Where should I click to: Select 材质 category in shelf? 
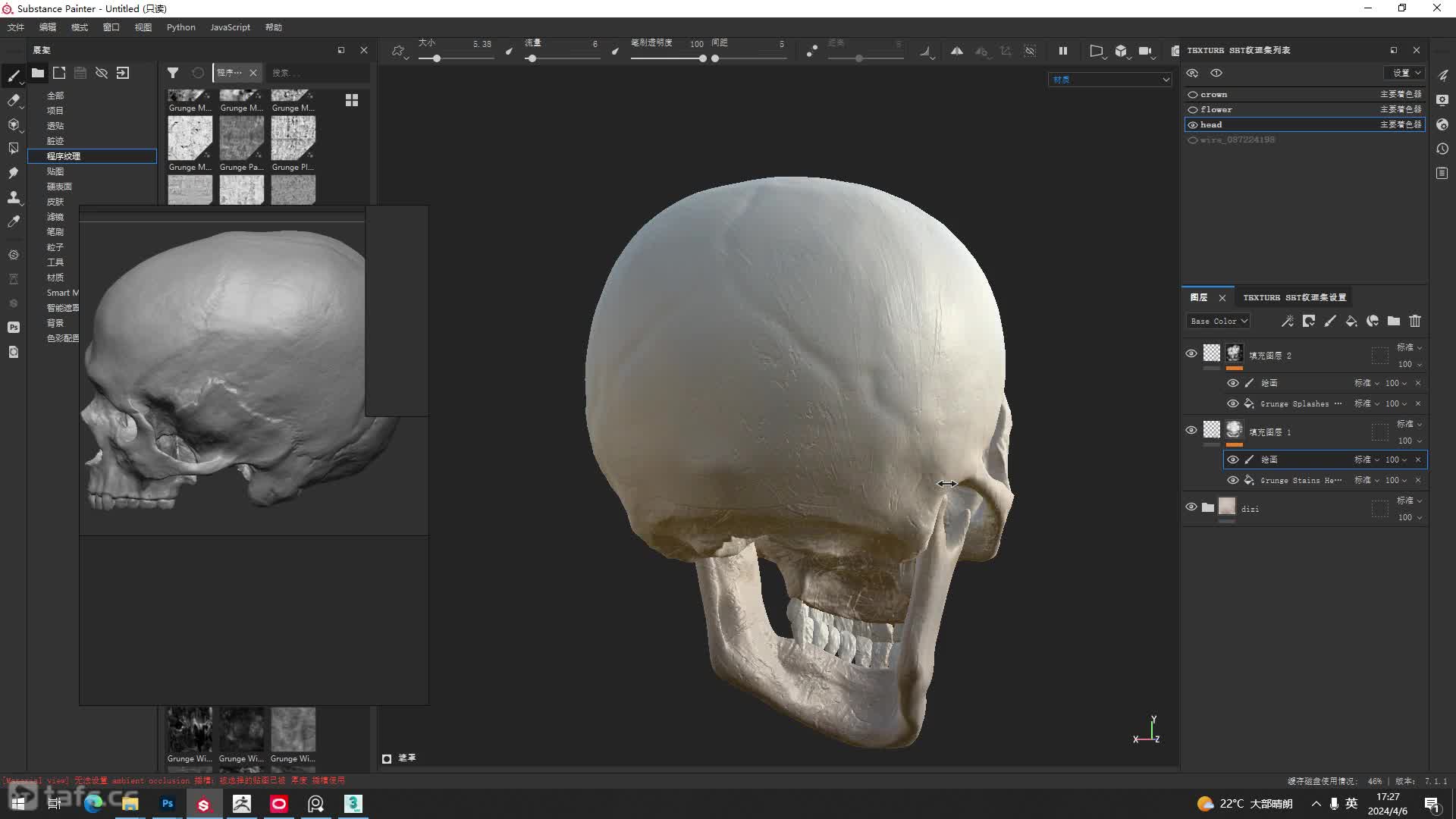click(55, 278)
